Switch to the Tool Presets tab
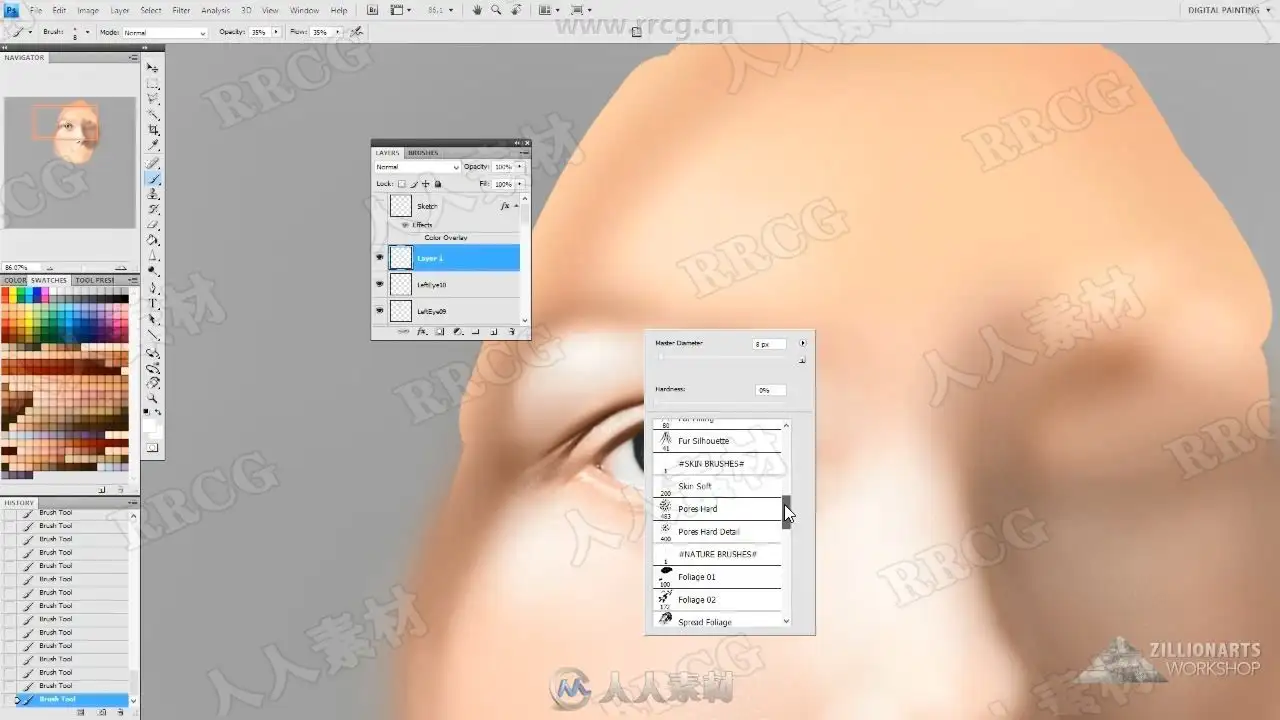The width and height of the screenshot is (1280, 720). [x=95, y=280]
